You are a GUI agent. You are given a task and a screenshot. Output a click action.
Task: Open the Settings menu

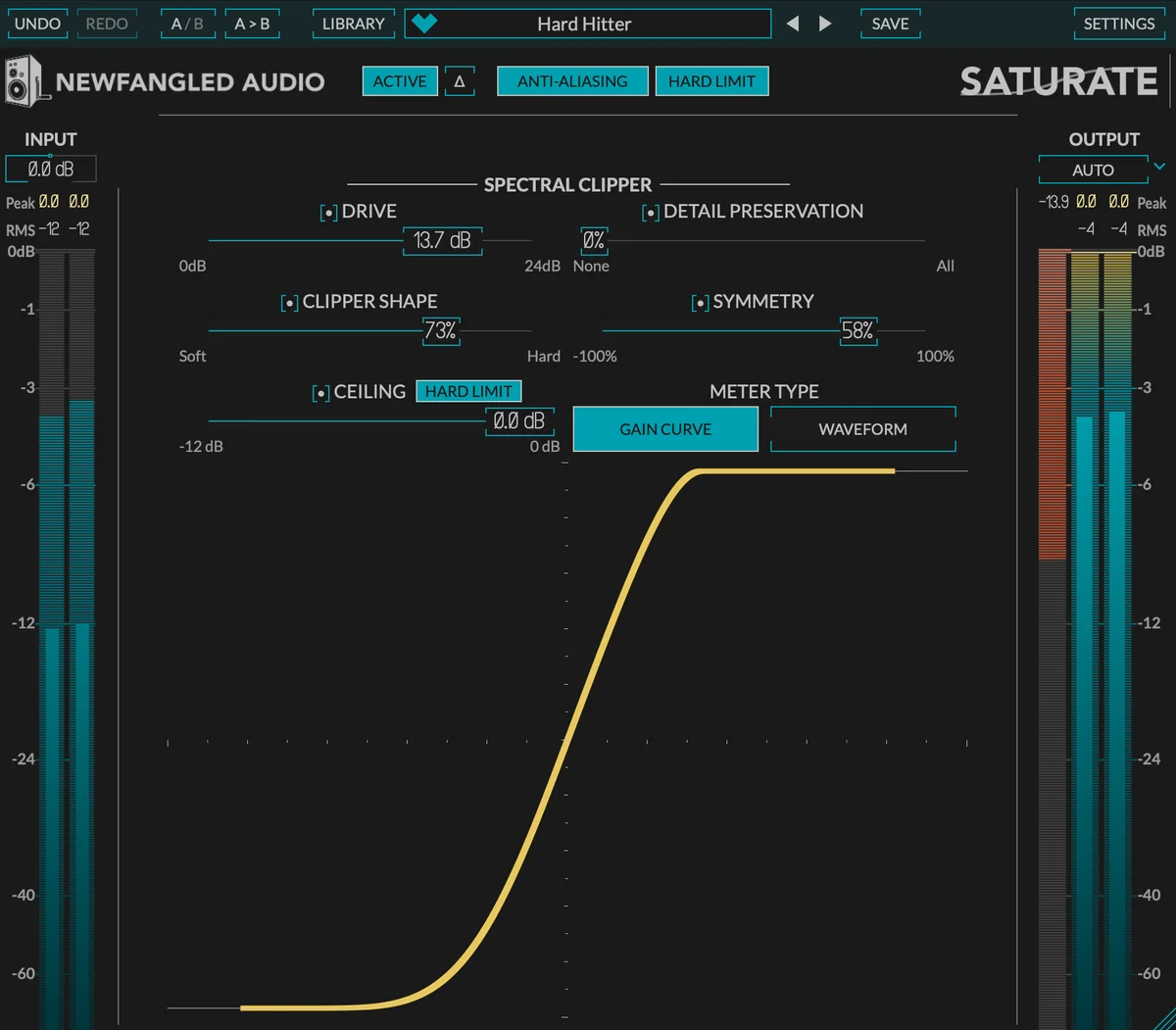click(x=1119, y=24)
